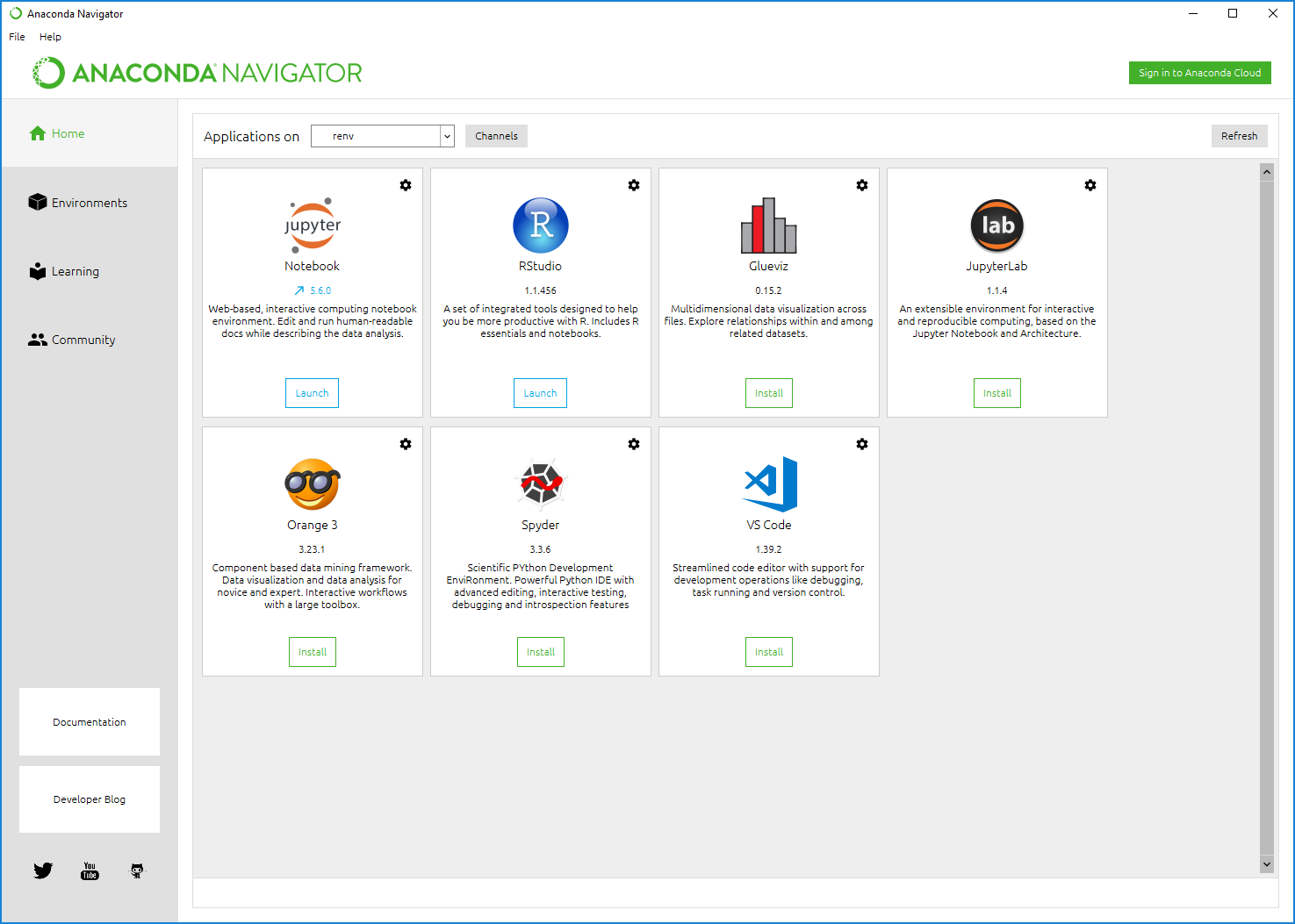This screenshot has height=924, width=1295.
Task: Install VS Code
Action: pyautogui.click(x=769, y=652)
